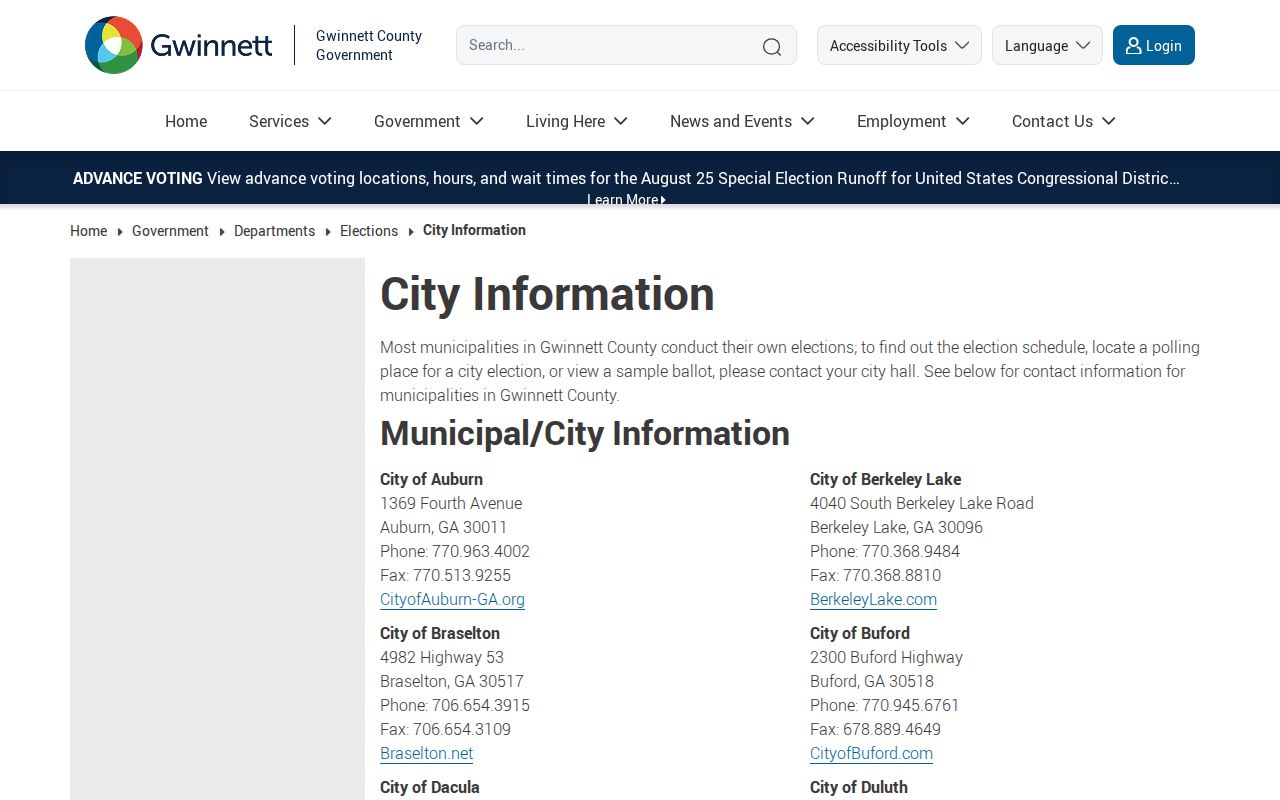Click the City of Duluth heading
The image size is (1280, 800).
tap(859, 787)
